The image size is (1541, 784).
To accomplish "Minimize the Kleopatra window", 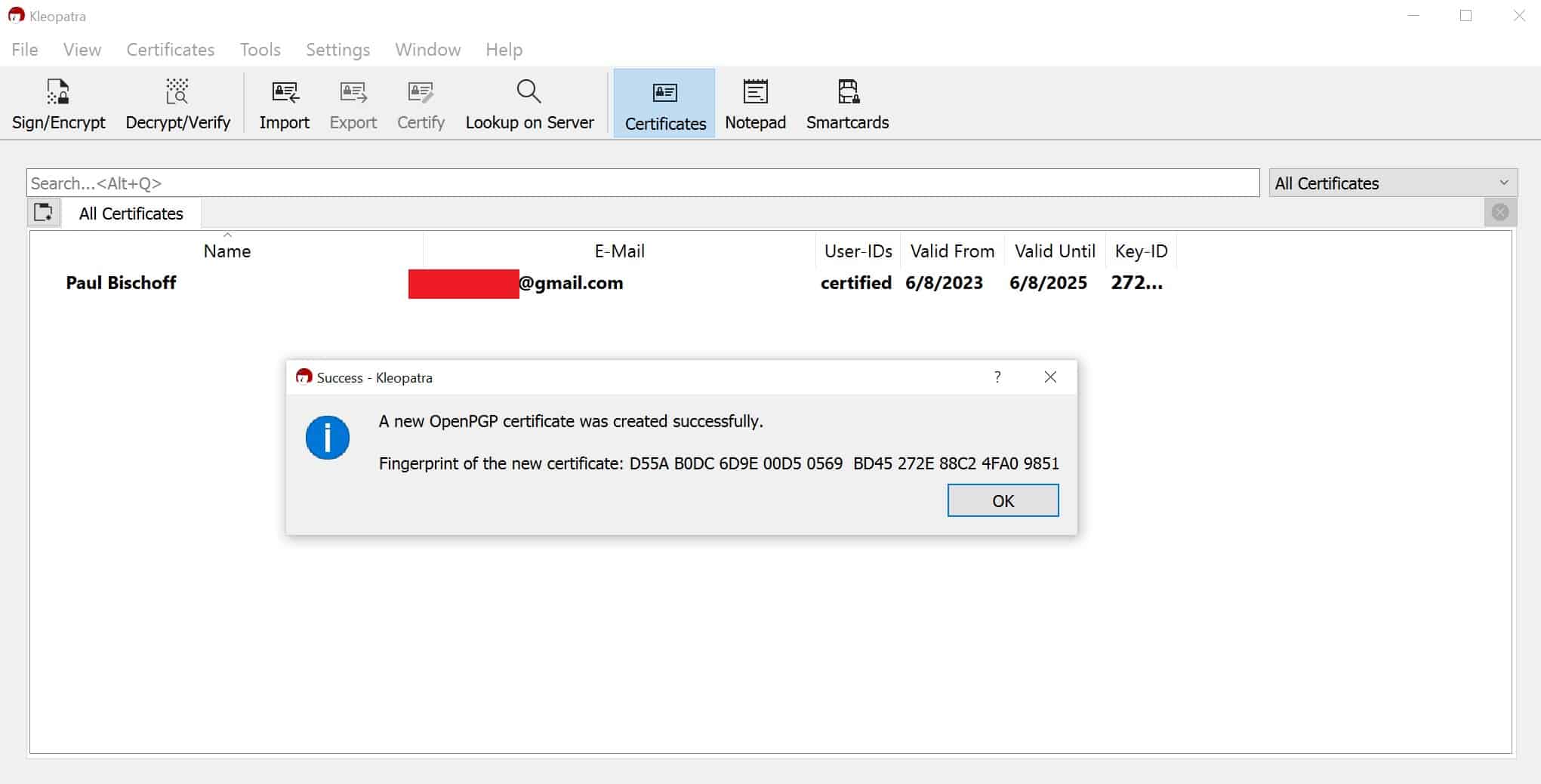I will (1413, 16).
